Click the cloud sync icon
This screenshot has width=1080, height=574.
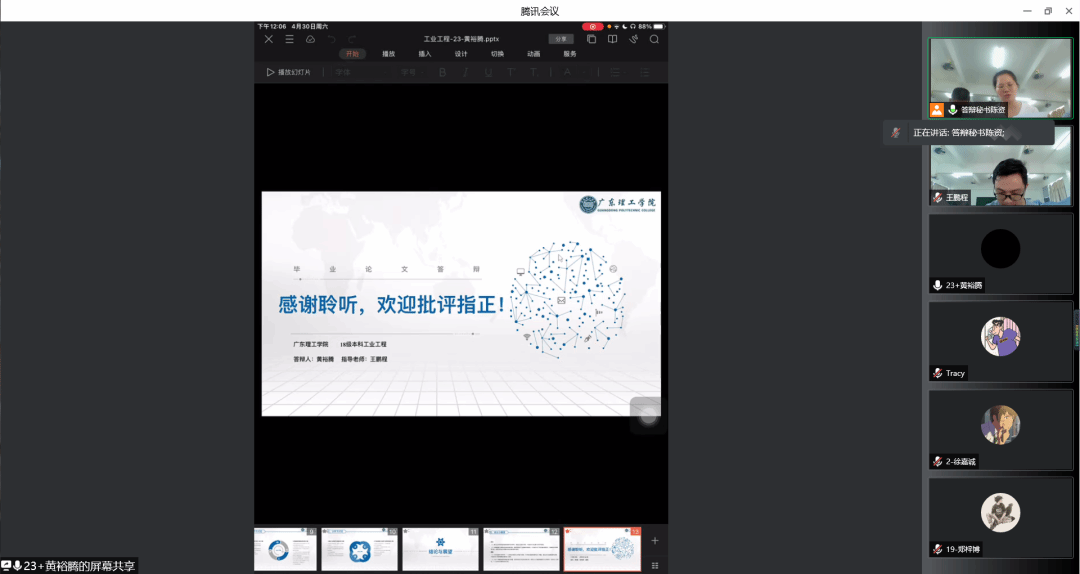pyautogui.click(x=310, y=39)
